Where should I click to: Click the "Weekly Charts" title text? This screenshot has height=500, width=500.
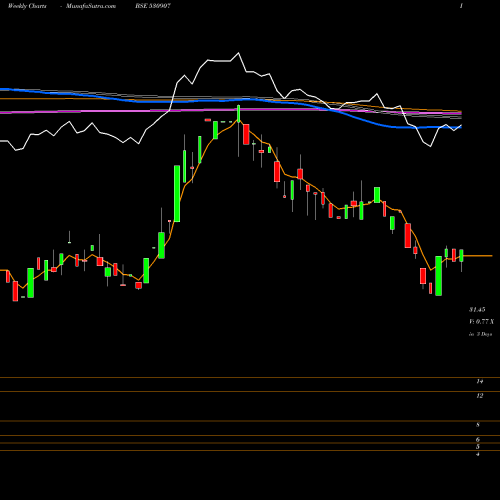(x=27, y=6)
